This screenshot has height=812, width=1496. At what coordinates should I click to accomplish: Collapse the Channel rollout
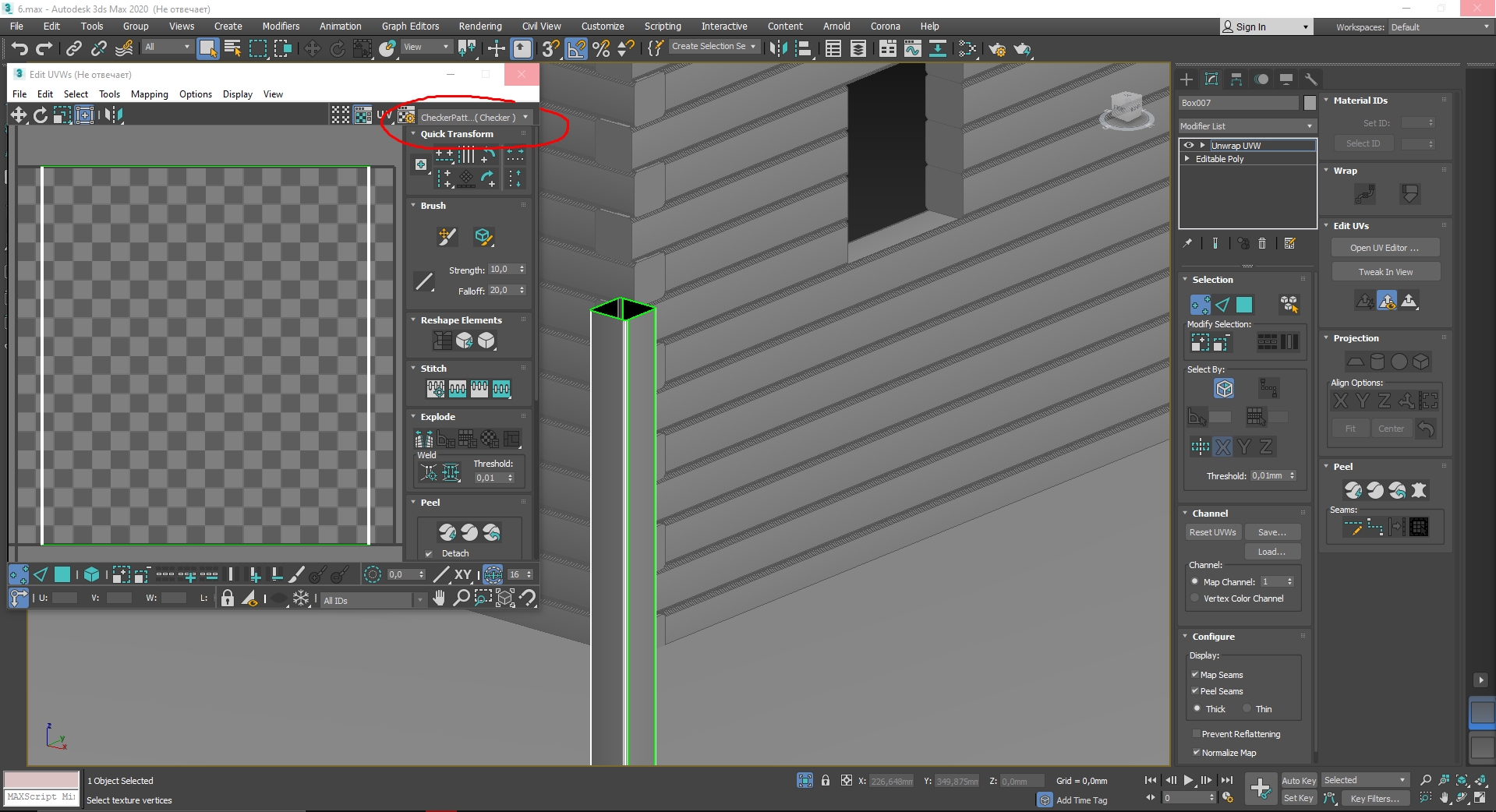1185,514
